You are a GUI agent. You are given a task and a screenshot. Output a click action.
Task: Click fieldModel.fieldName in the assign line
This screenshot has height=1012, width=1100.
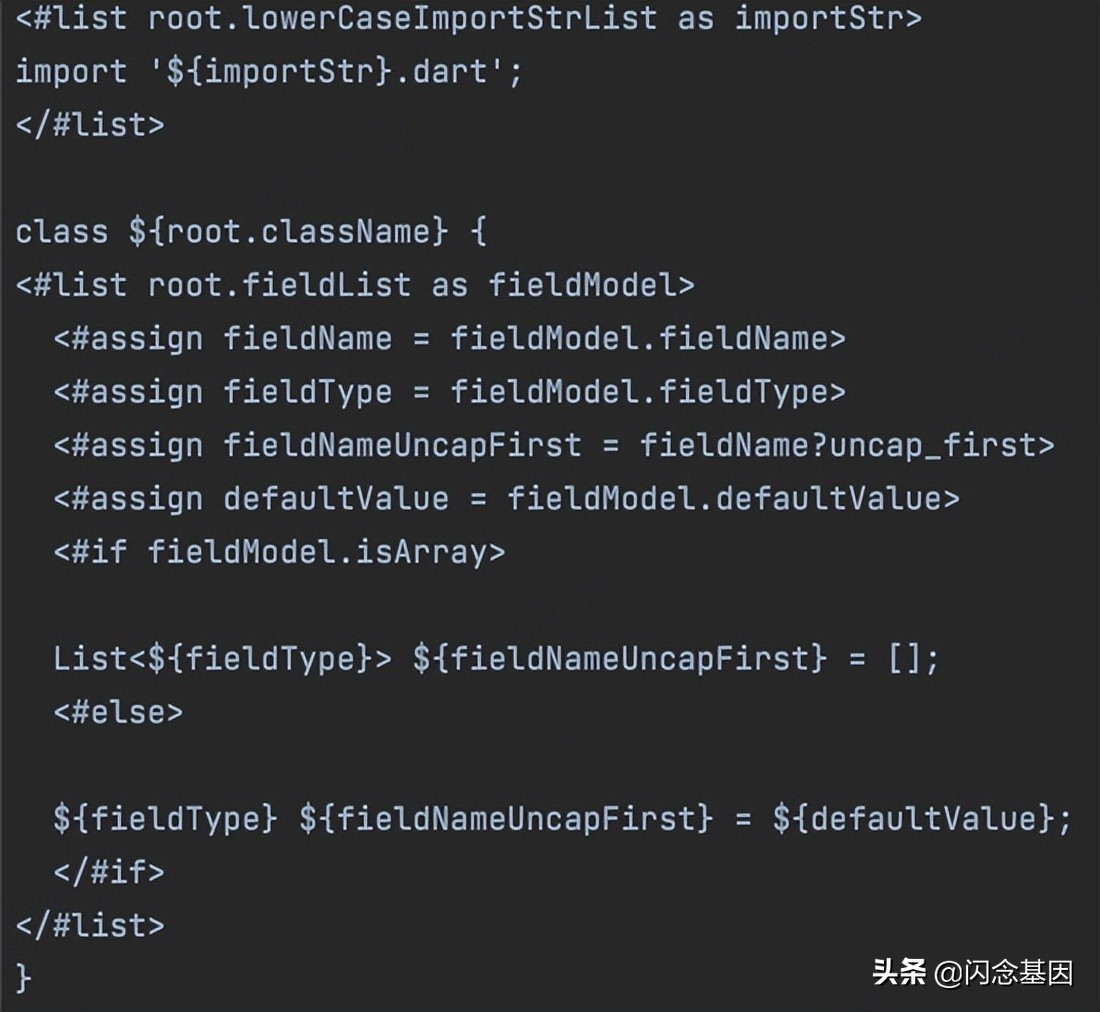click(639, 338)
